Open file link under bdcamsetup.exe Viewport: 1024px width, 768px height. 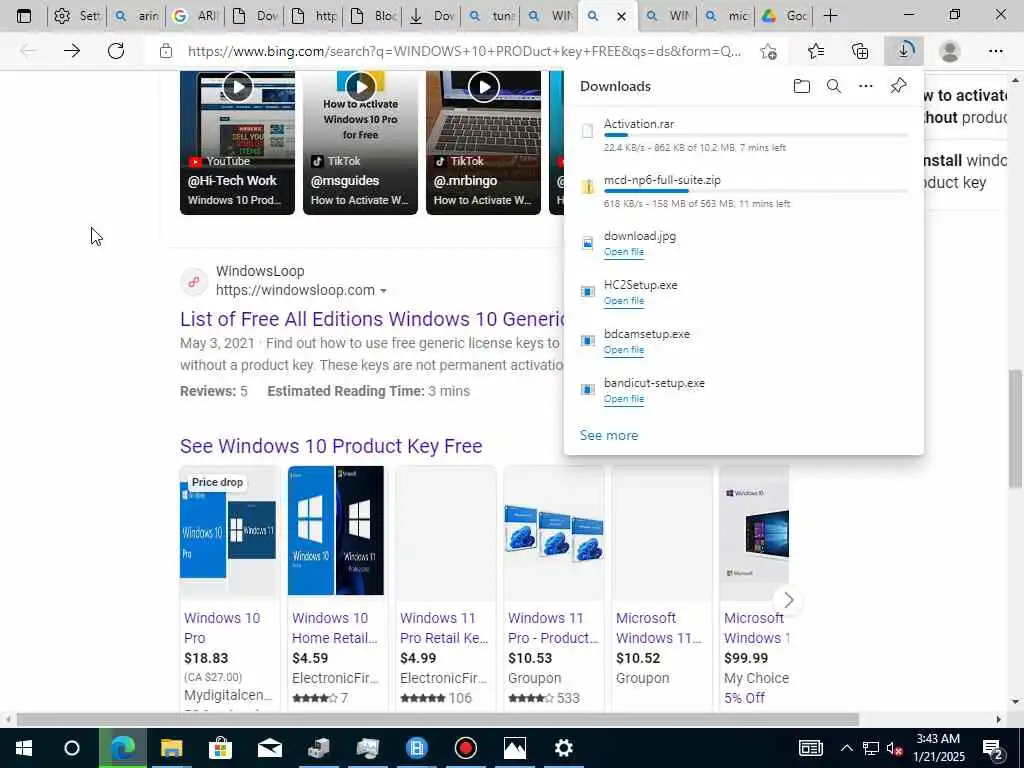624,350
